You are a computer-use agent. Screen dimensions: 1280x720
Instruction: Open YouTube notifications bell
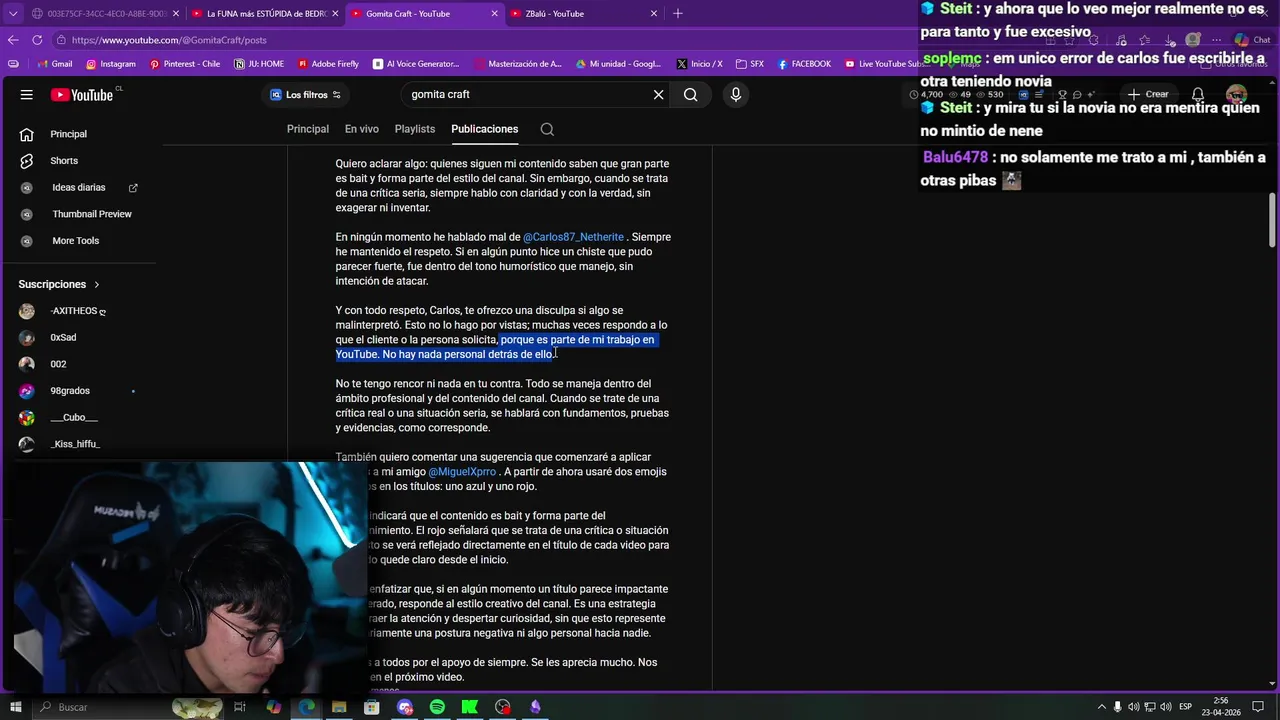(1197, 94)
